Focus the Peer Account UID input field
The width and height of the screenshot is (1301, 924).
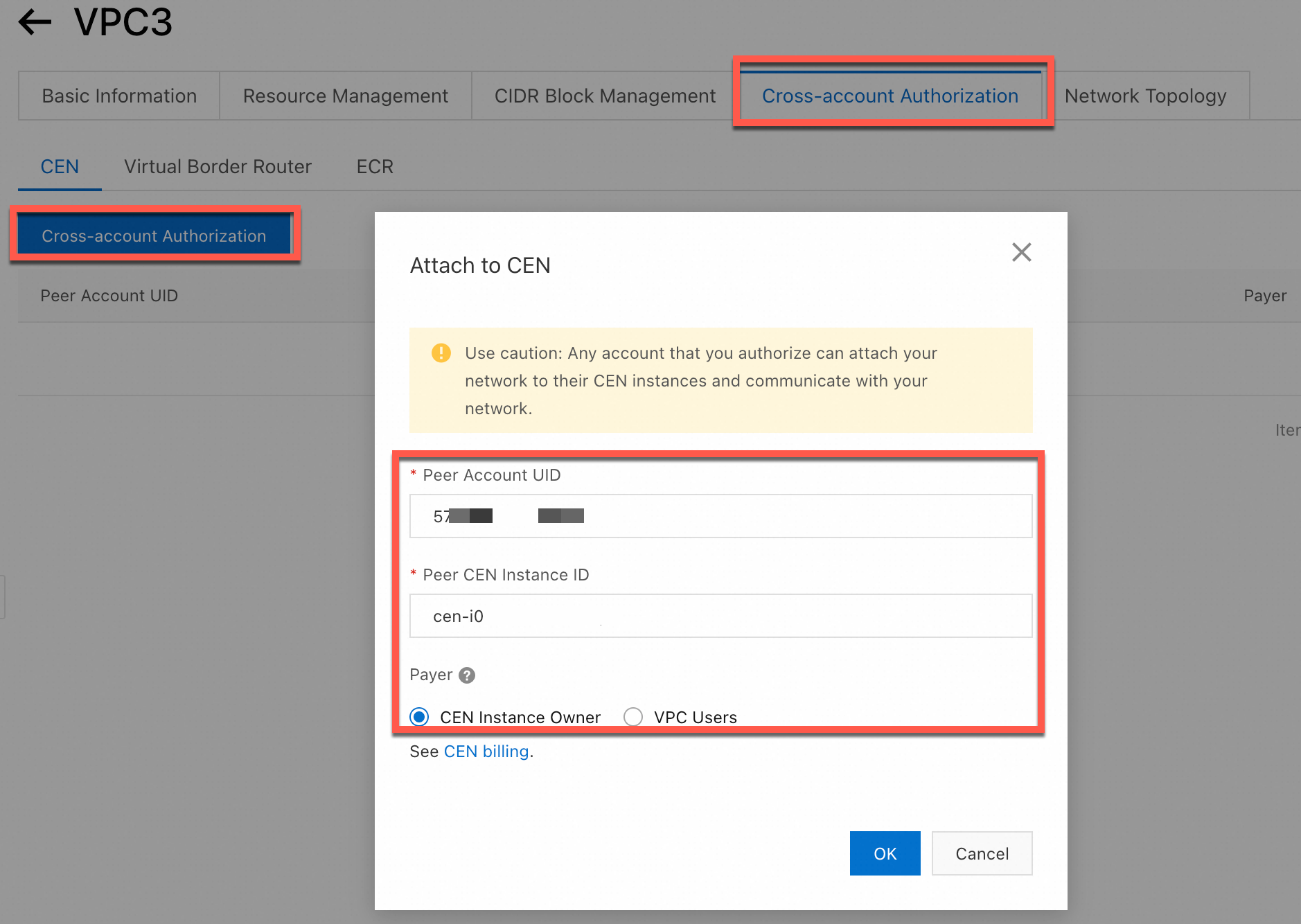tap(720, 516)
